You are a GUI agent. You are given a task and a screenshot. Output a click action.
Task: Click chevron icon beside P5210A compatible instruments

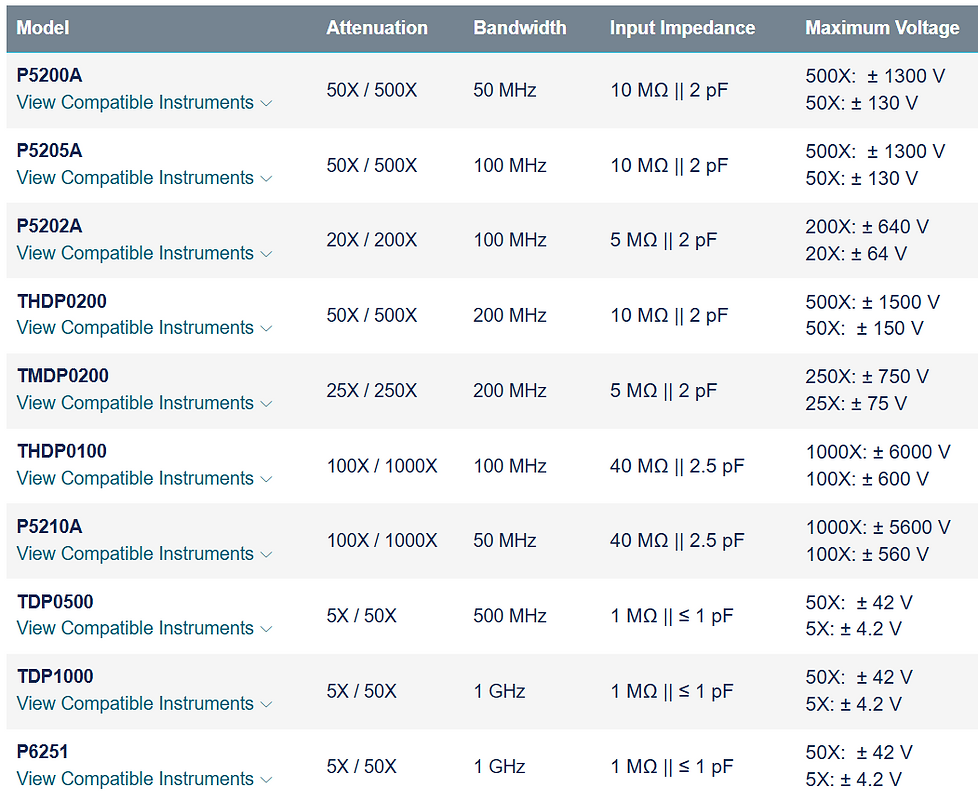click(x=266, y=555)
